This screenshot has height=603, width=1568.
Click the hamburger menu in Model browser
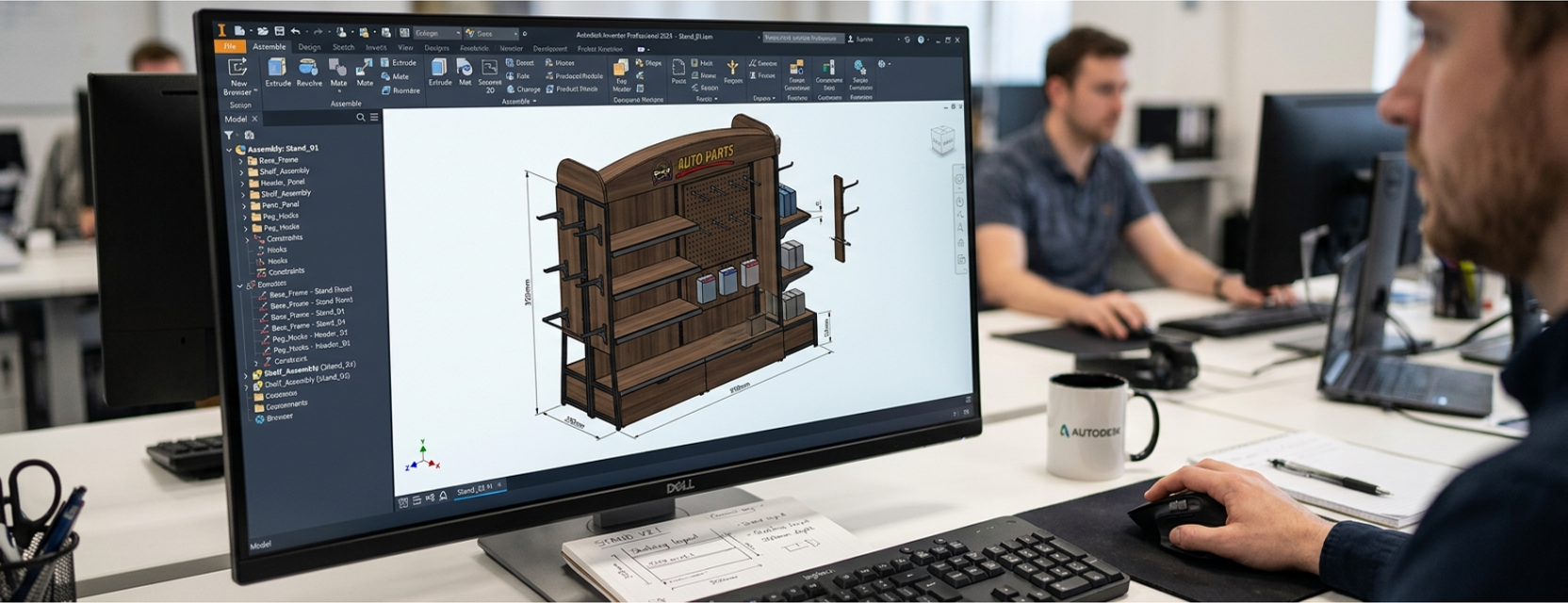click(374, 118)
